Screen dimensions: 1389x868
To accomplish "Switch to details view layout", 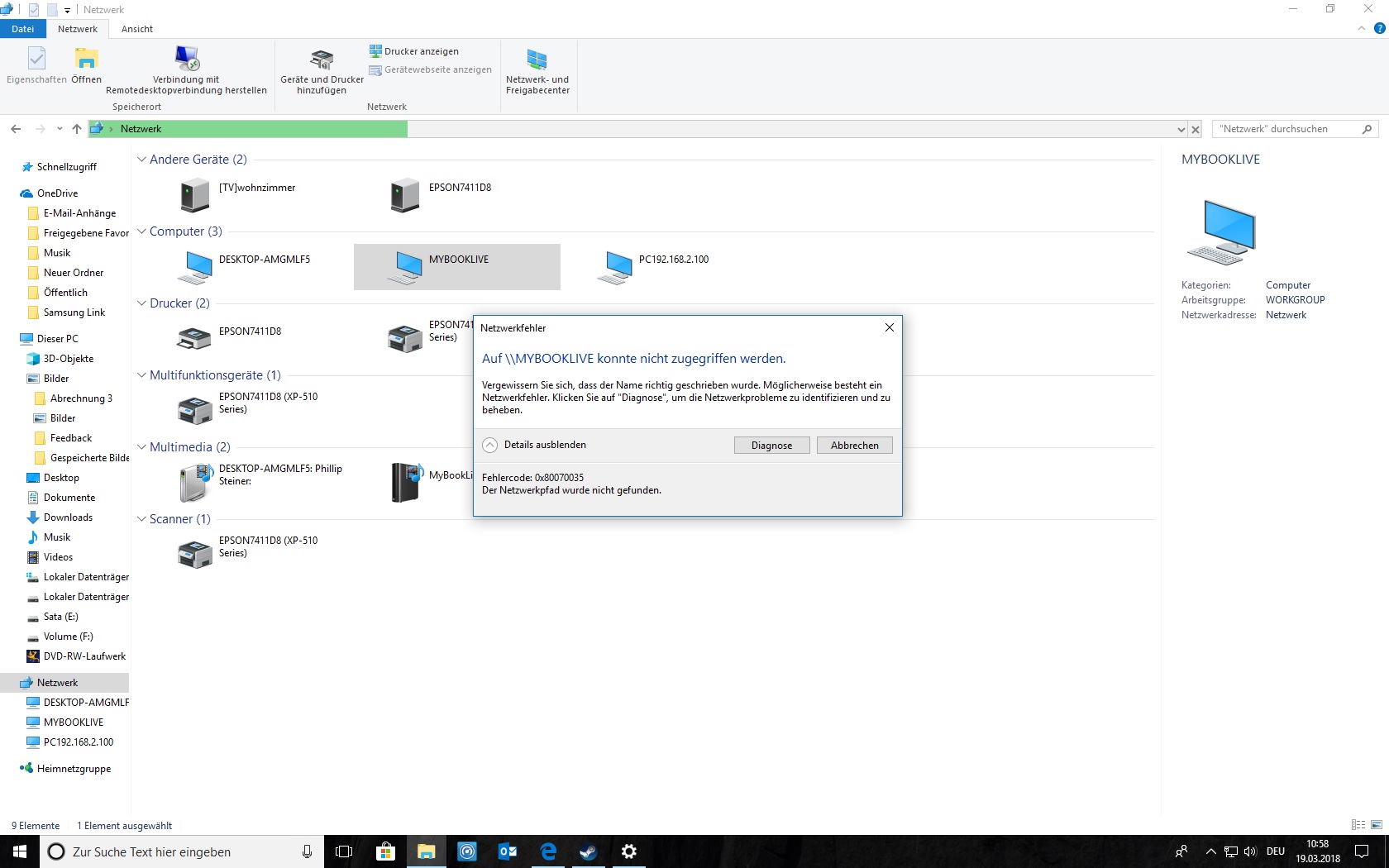I will tap(1358, 825).
